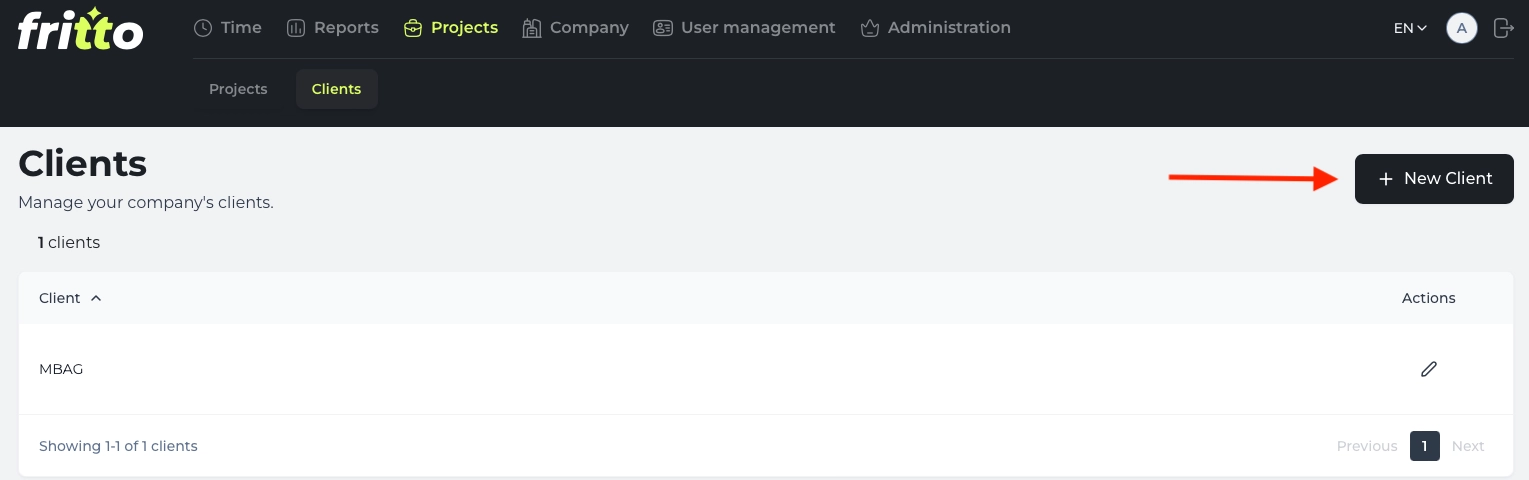Create a New Client
The image size is (1529, 480).
point(1434,179)
